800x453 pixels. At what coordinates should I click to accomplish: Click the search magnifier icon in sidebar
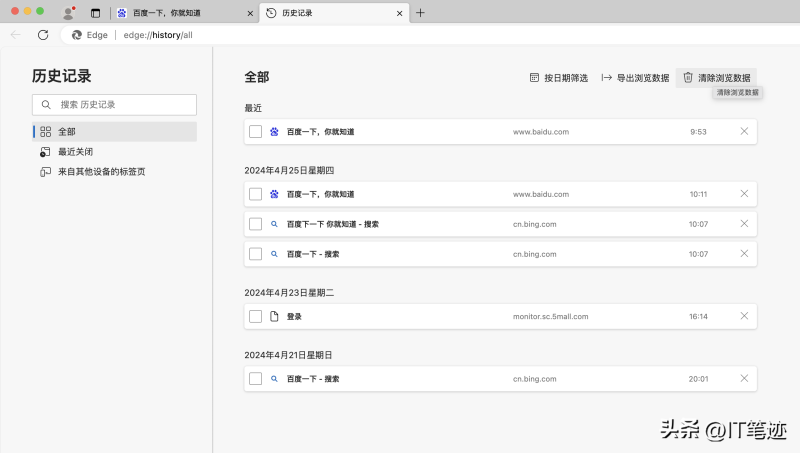(46, 105)
